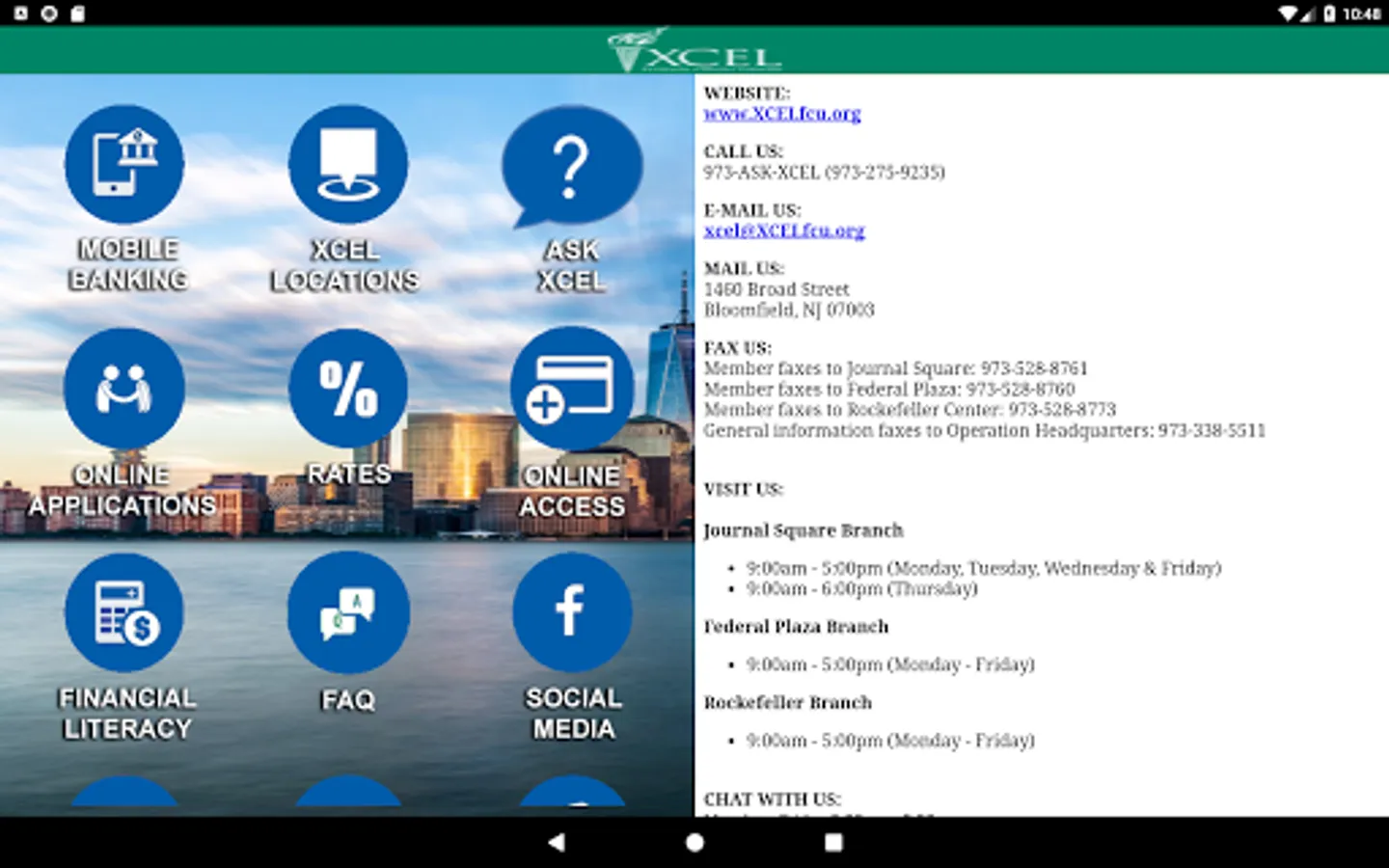The width and height of the screenshot is (1389, 868).
Task: Open the Online Access card icon
Action: pos(572,389)
